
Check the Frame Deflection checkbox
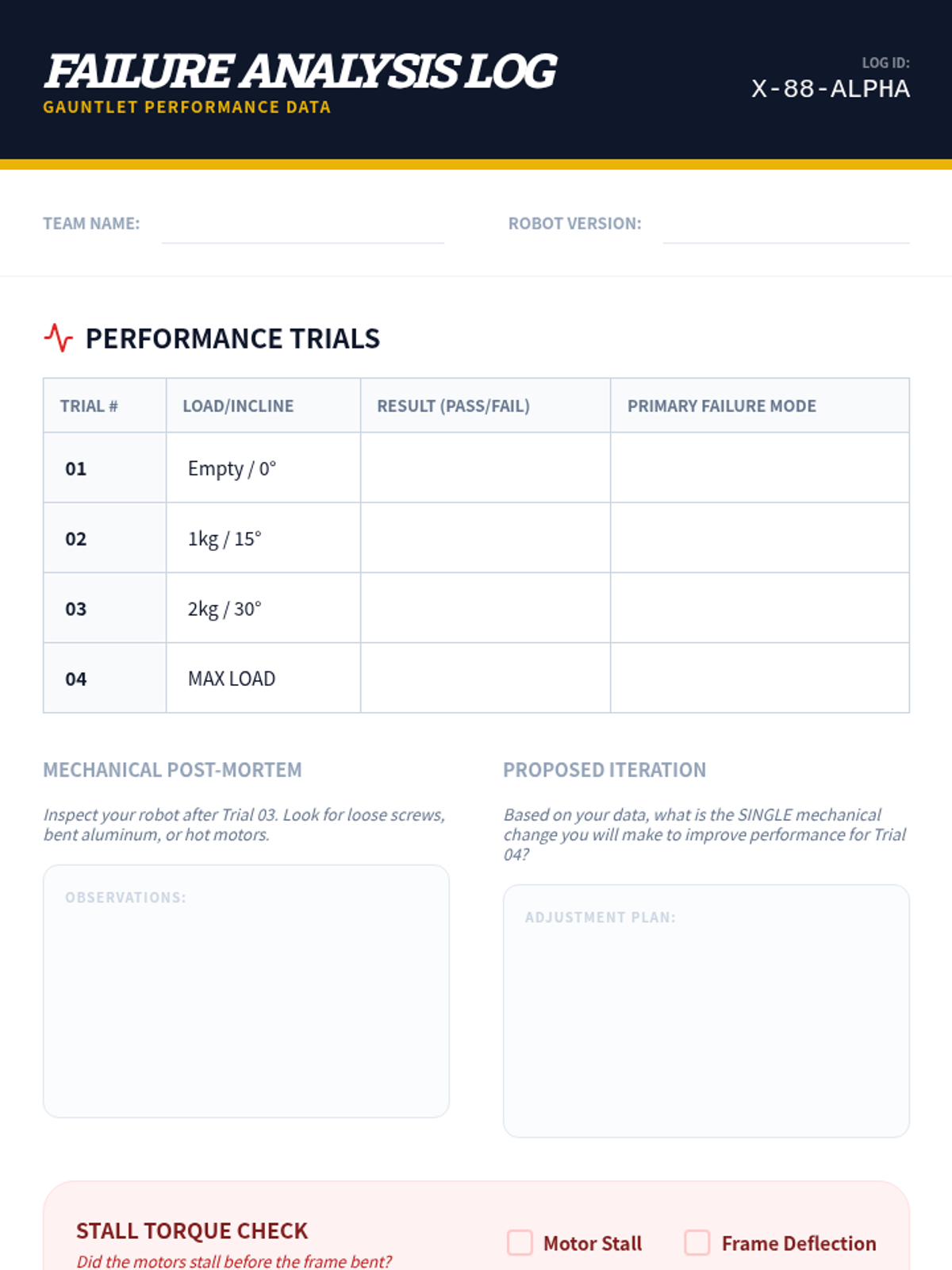pyautogui.click(x=697, y=1242)
